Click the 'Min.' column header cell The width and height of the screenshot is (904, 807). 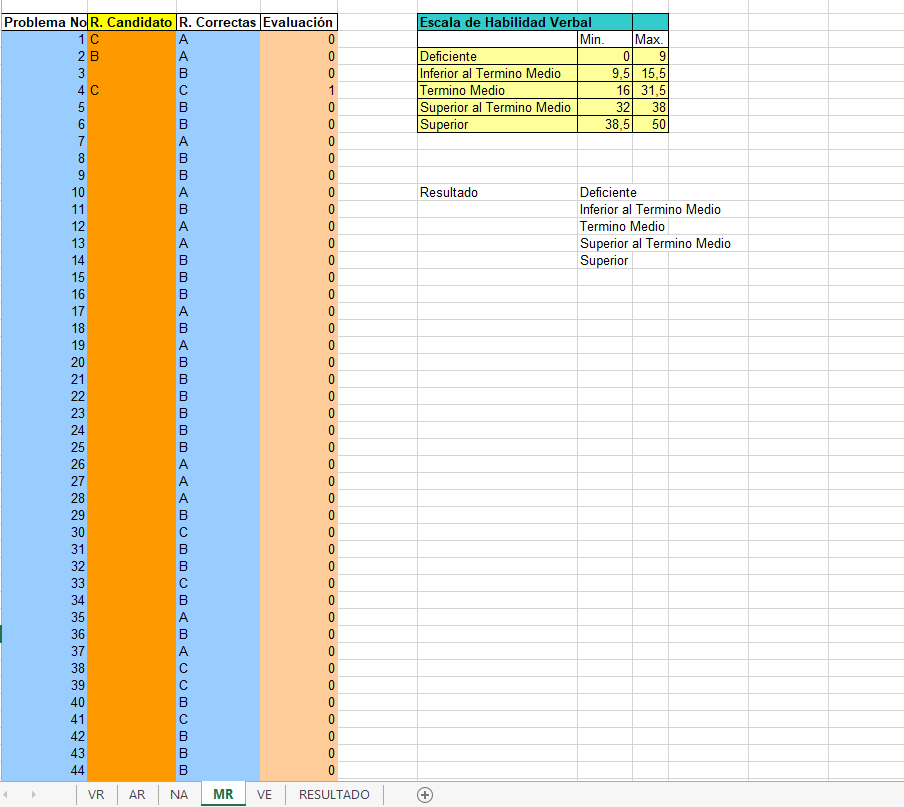click(x=604, y=39)
